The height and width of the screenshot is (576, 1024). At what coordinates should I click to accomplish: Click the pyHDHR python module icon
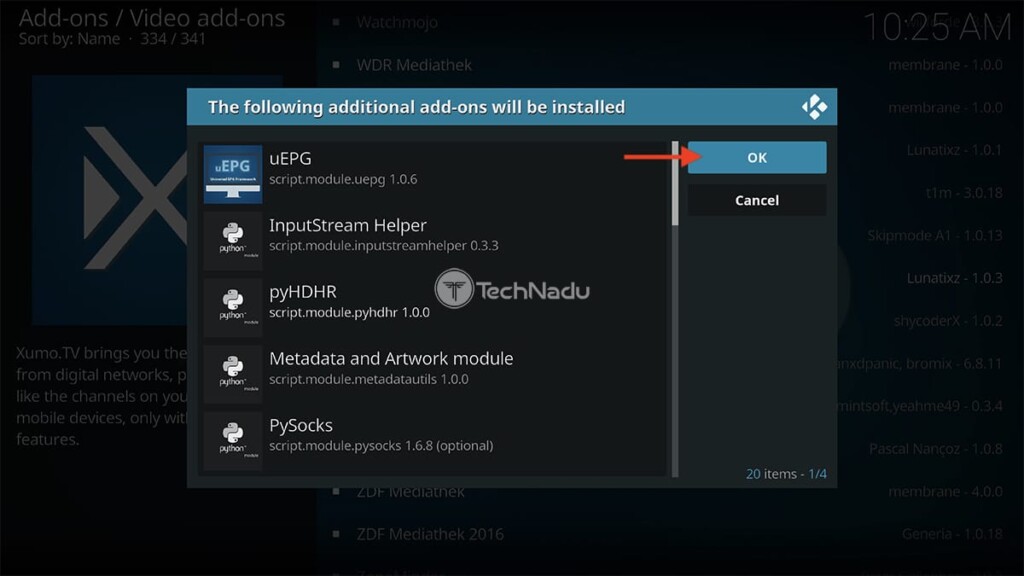pos(232,308)
